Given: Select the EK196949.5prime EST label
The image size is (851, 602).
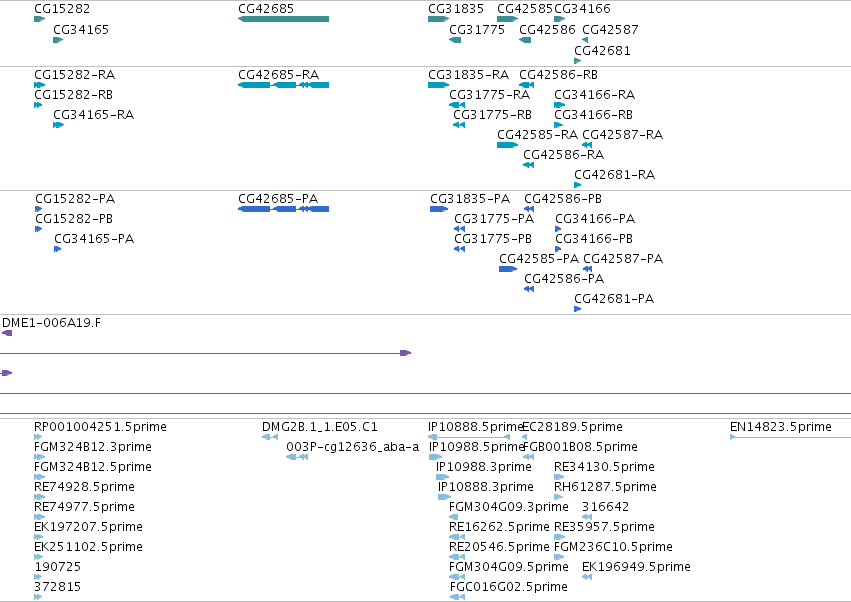Looking at the screenshot, I should click(636, 567).
